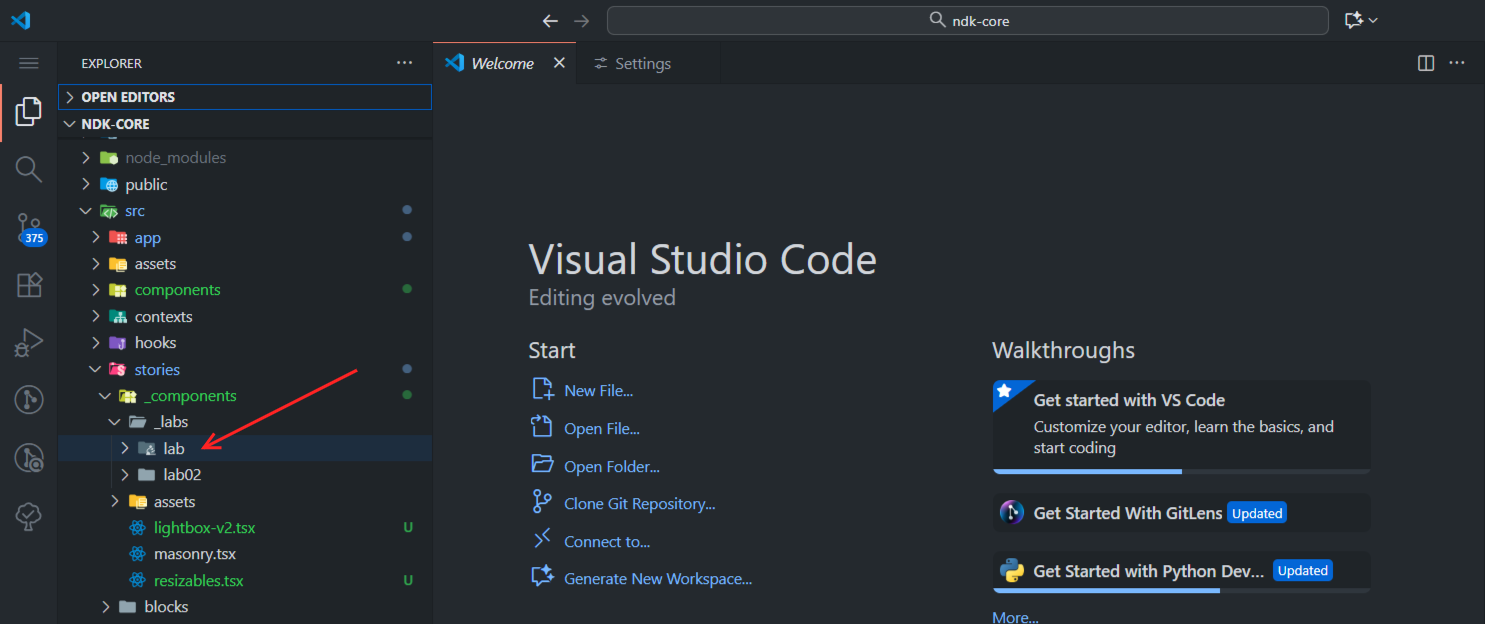Open the hamburger application menu
1485x624 pixels.
tap(29, 63)
